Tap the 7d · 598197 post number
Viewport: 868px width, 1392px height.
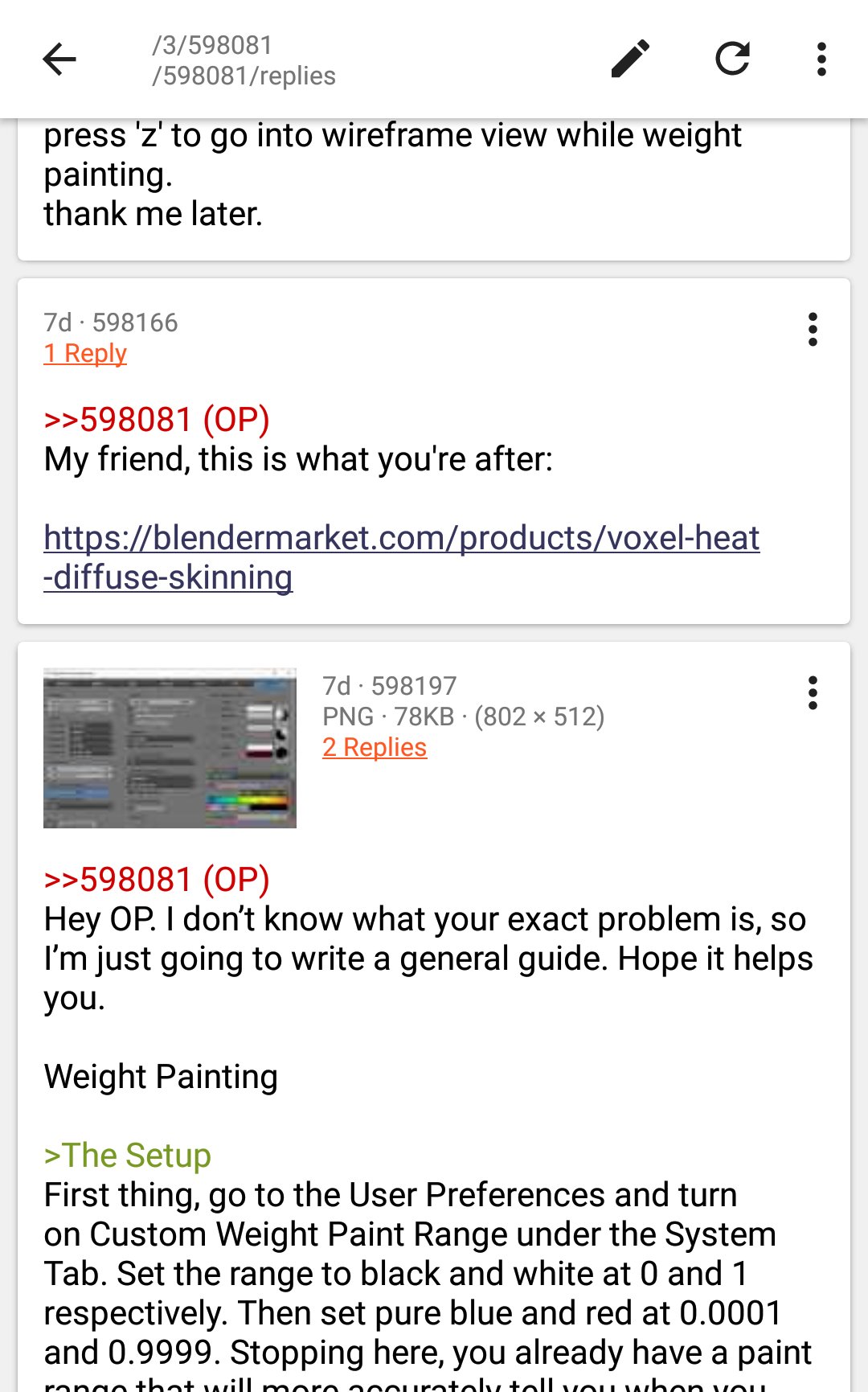[390, 686]
